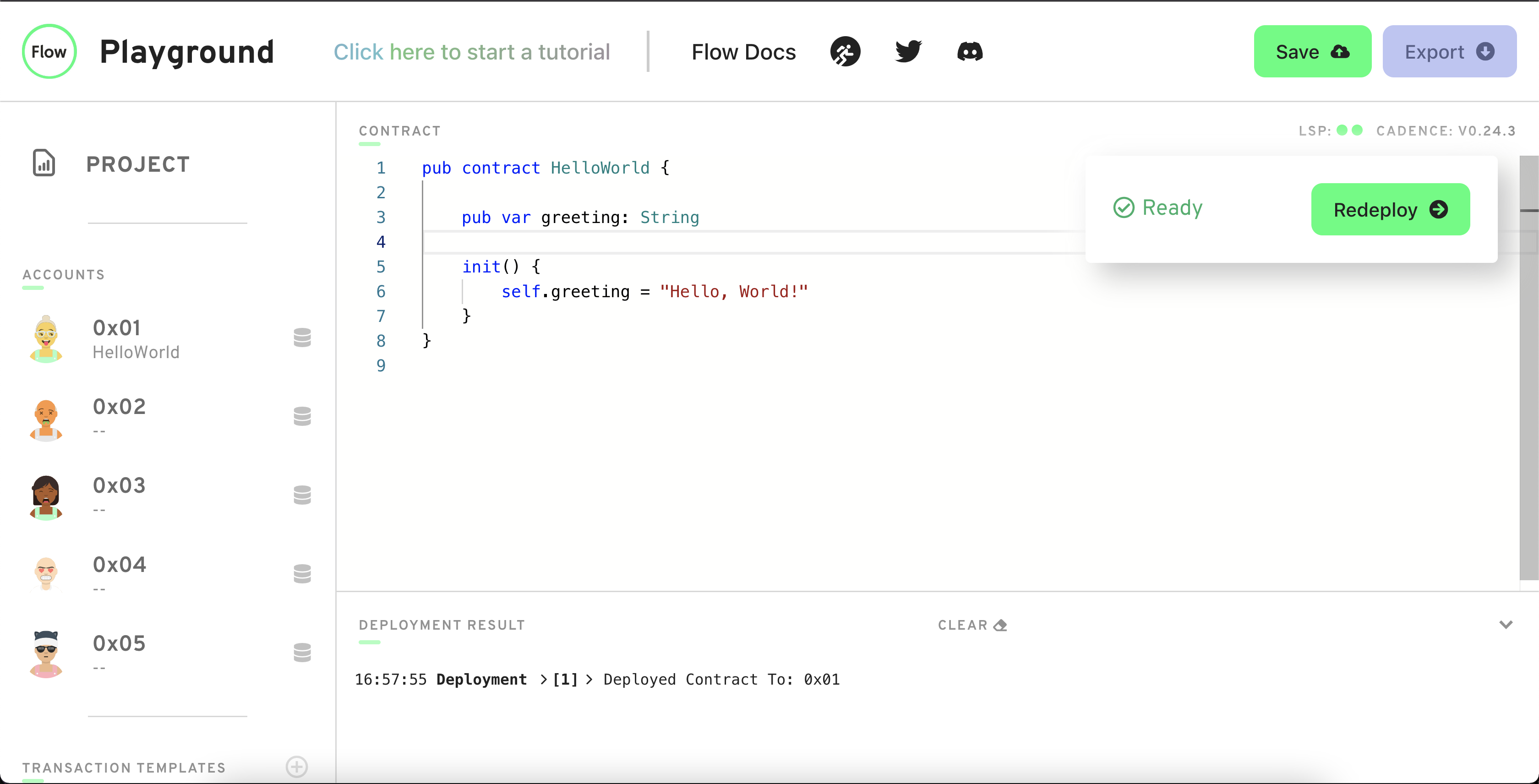Clear the deployment result log
1539x784 pixels.
tap(972, 625)
